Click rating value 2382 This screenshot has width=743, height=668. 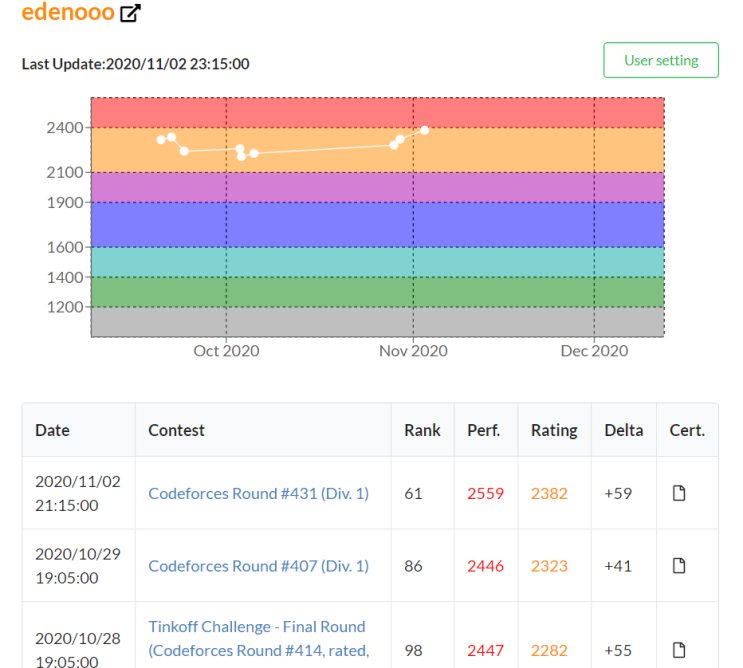[549, 494]
